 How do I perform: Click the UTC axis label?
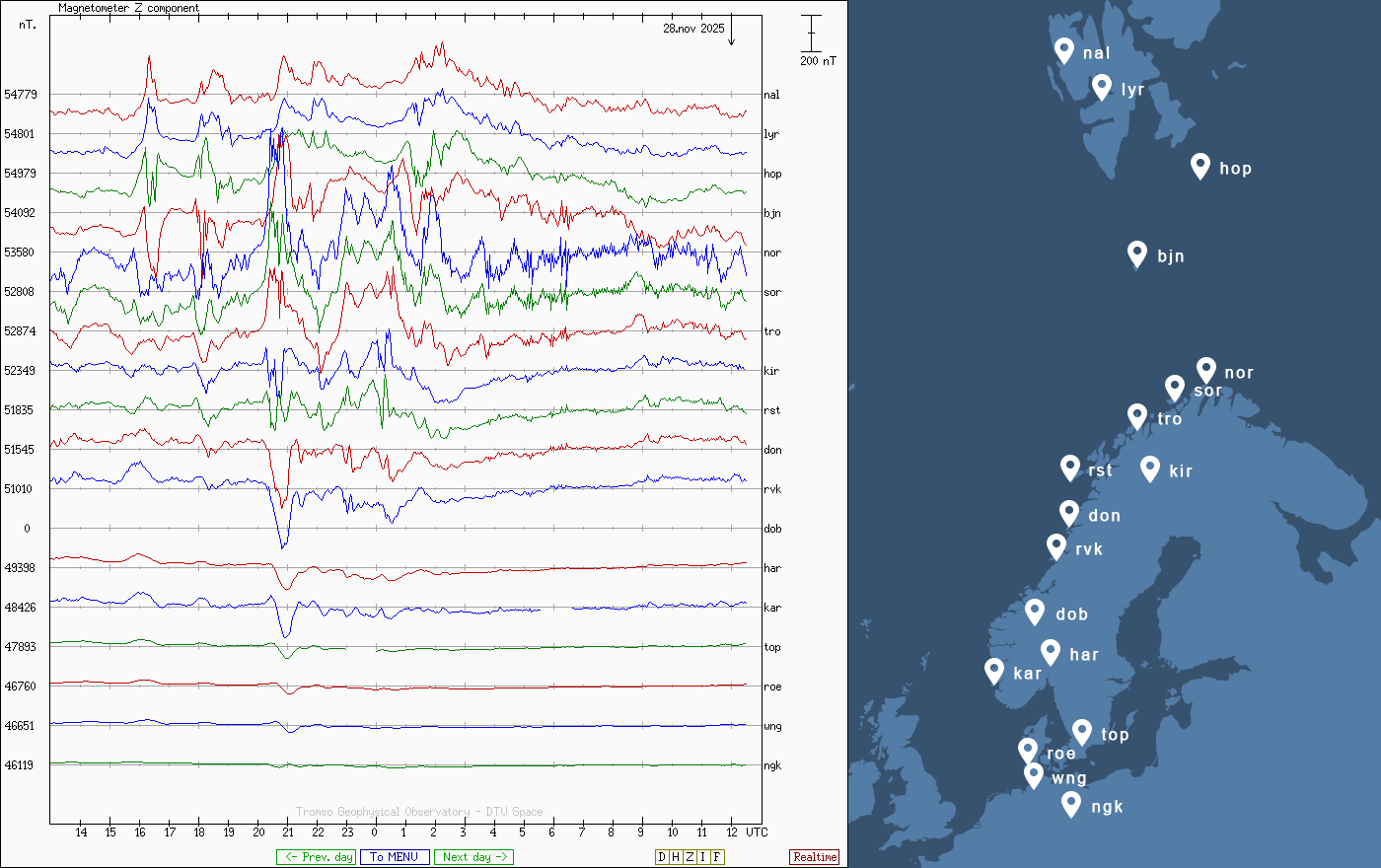click(x=757, y=832)
